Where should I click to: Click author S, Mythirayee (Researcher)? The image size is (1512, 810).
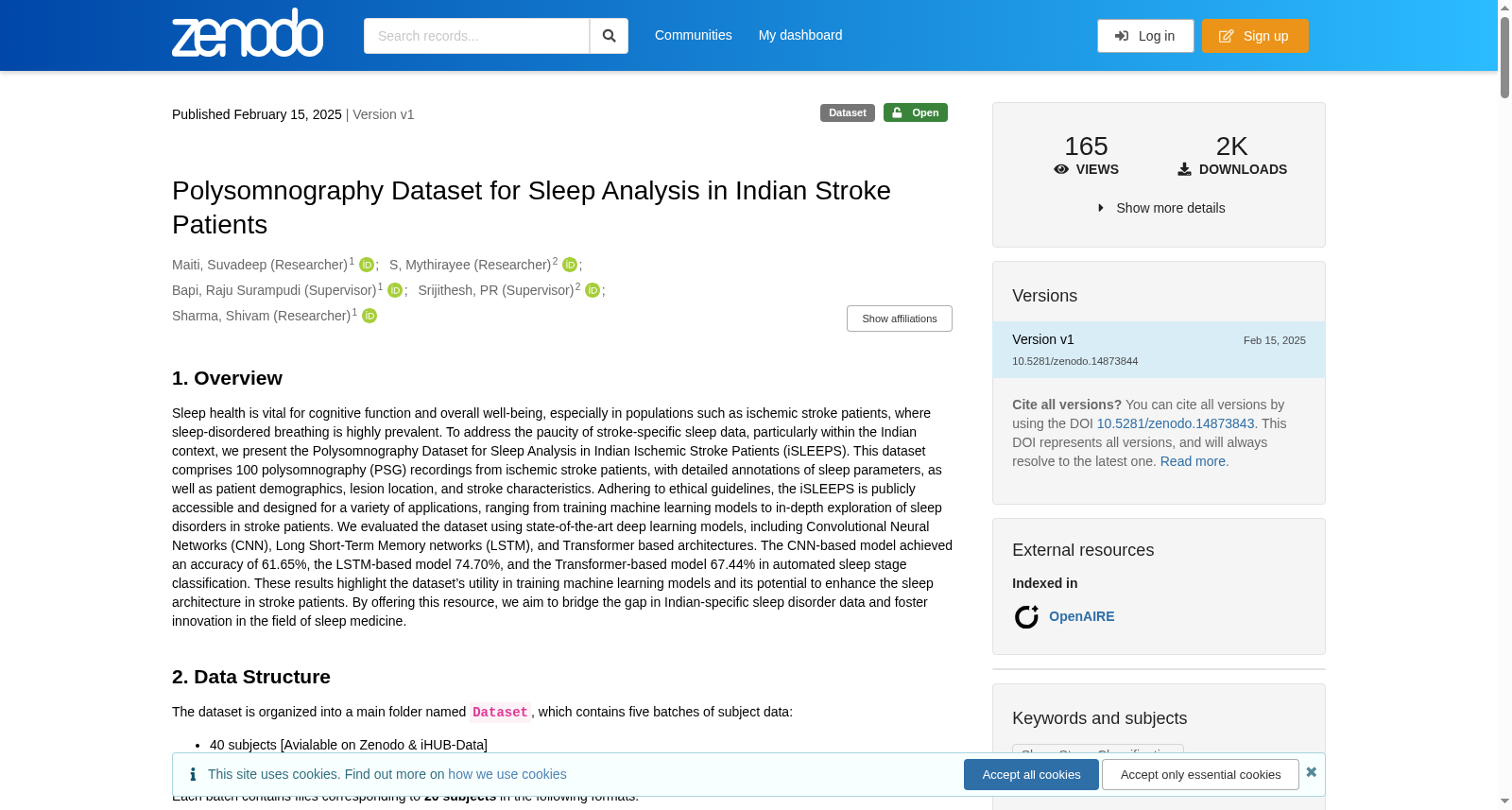[x=471, y=265]
